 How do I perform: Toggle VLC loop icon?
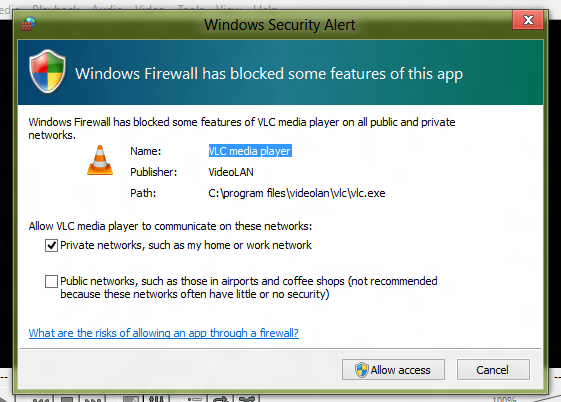tap(221, 398)
